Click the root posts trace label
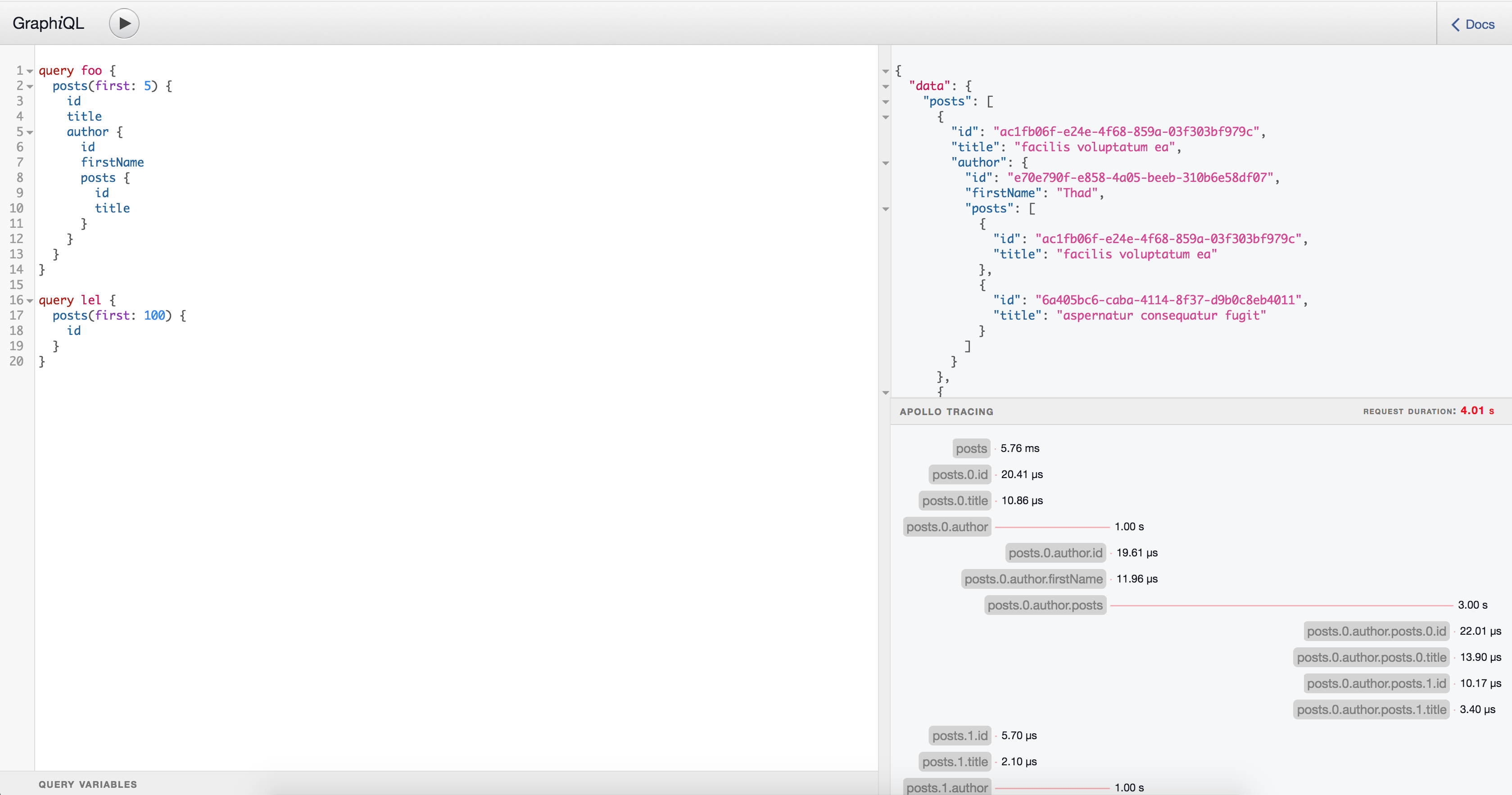Screen dimensions: 1512x795 point(971,449)
